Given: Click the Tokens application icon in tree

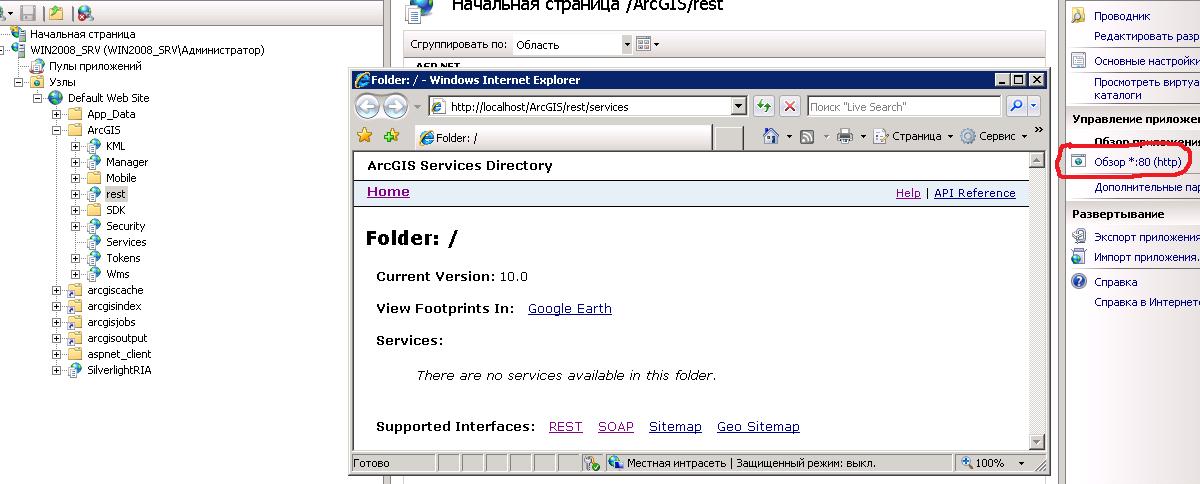Looking at the screenshot, I should coord(94,258).
